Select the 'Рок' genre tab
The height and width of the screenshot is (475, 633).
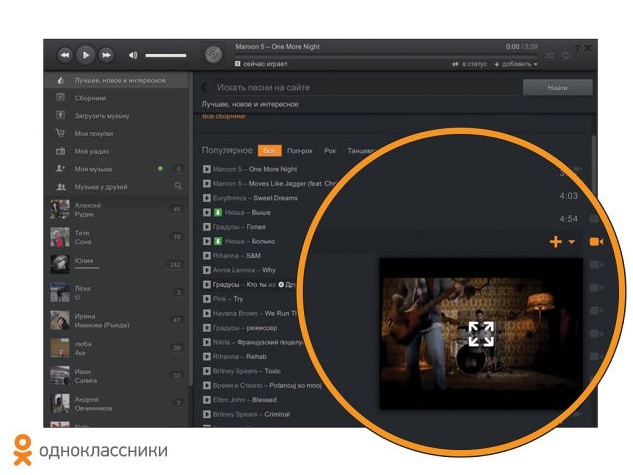pyautogui.click(x=330, y=151)
